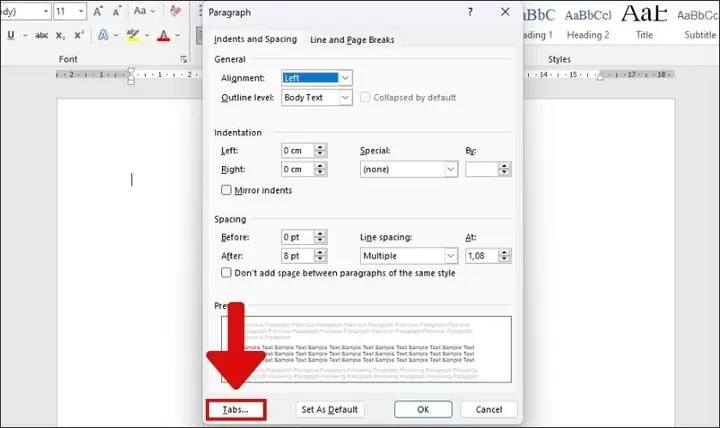
Task: Decrease Right indentation with the down arrow
Action: tap(321, 173)
